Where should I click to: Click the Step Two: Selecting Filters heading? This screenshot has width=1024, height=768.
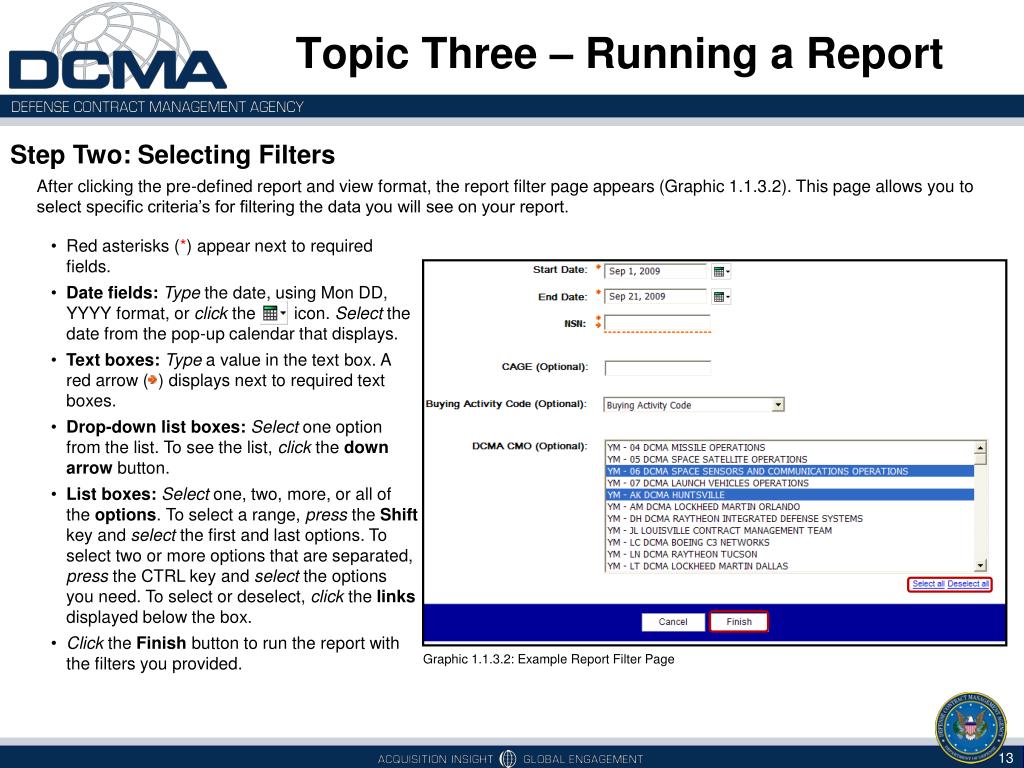[172, 155]
